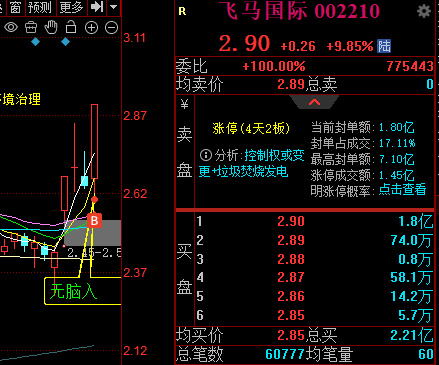Screen dimensions: 439x365
Task: Click the change percent +9.85%
Action: (x=350, y=46)
